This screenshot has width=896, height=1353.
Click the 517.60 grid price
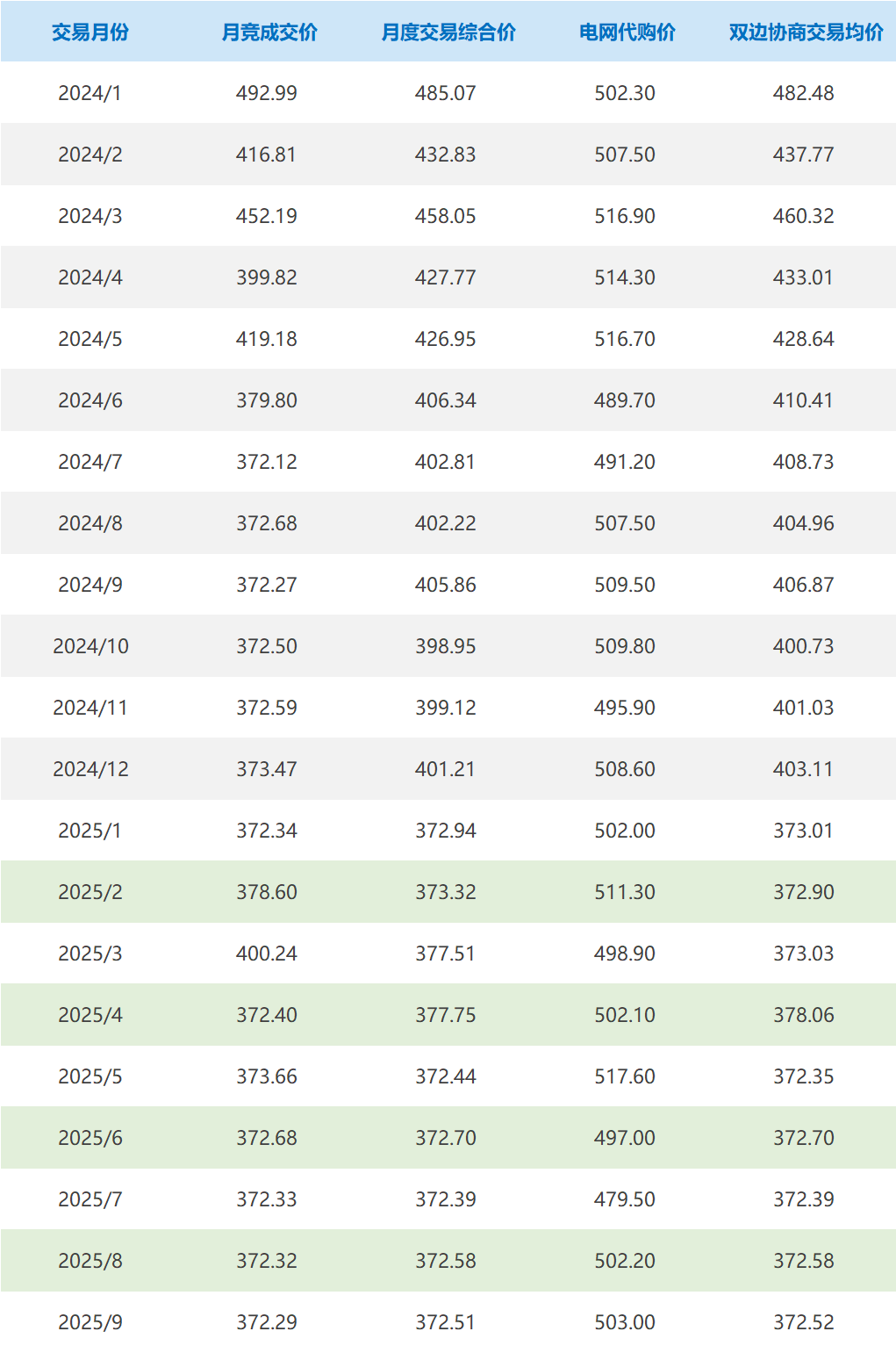coord(625,1076)
